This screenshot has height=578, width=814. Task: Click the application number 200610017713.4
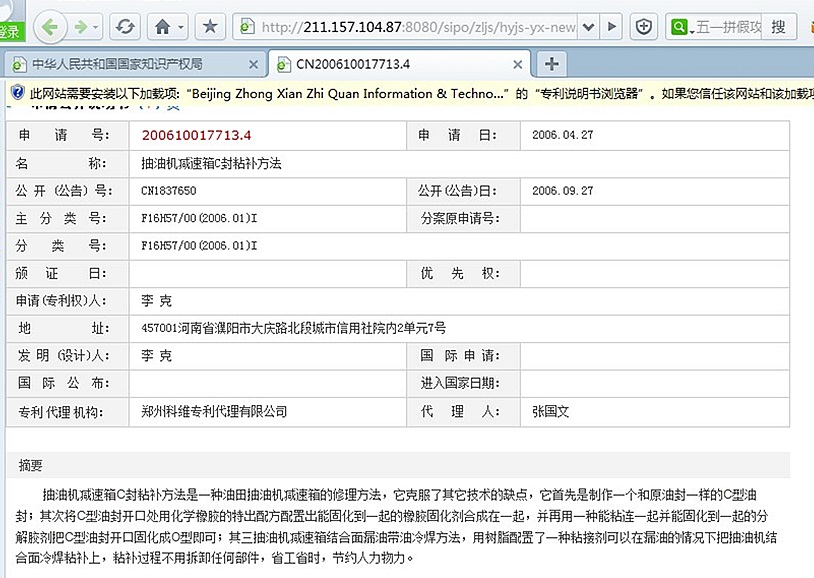[196, 134]
